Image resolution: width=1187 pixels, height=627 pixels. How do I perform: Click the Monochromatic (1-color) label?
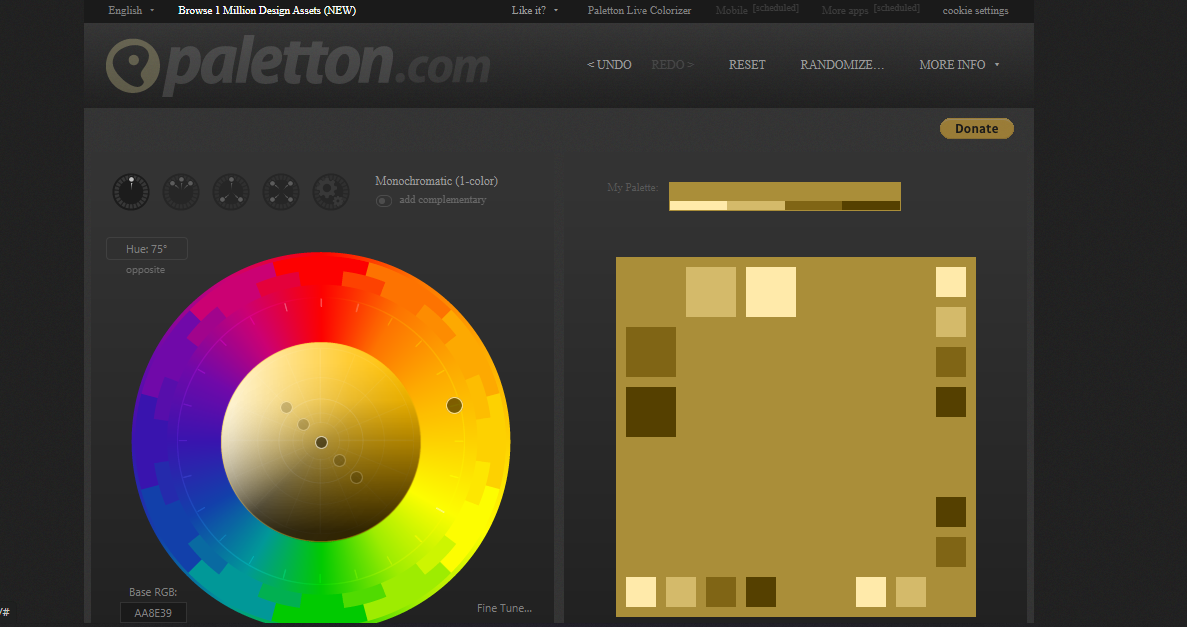436,181
